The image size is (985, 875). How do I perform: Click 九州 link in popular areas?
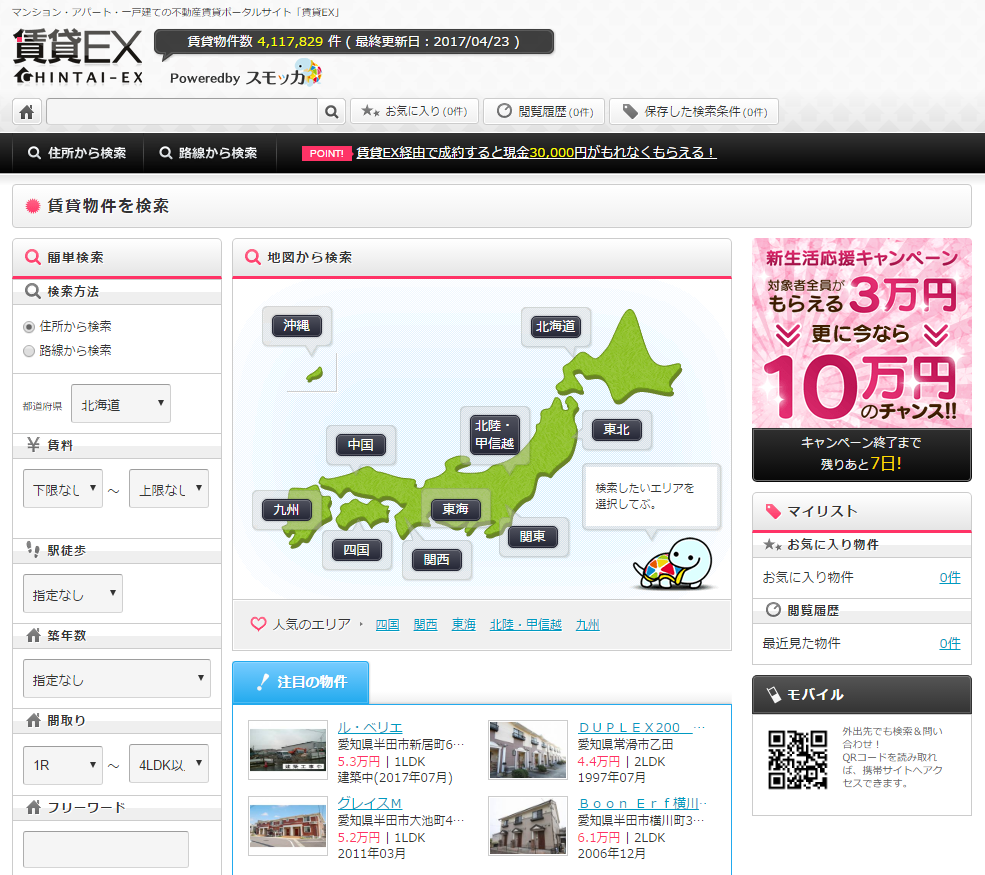click(587, 624)
